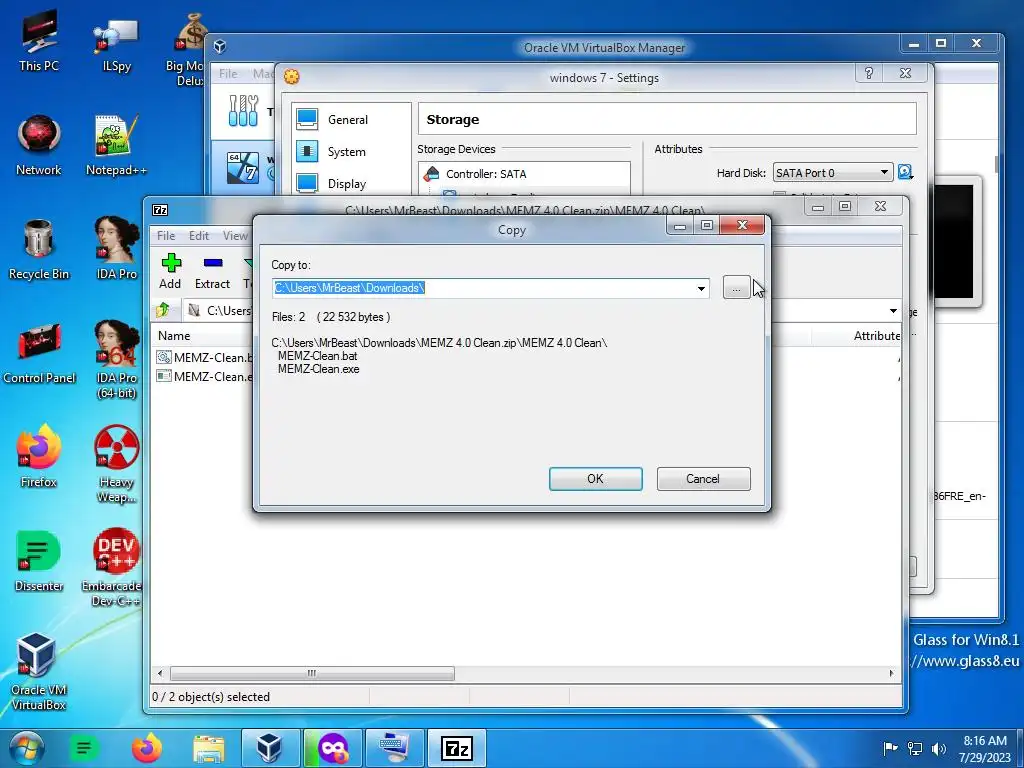Open IDA Pro desktop icon

pyautogui.click(x=116, y=249)
